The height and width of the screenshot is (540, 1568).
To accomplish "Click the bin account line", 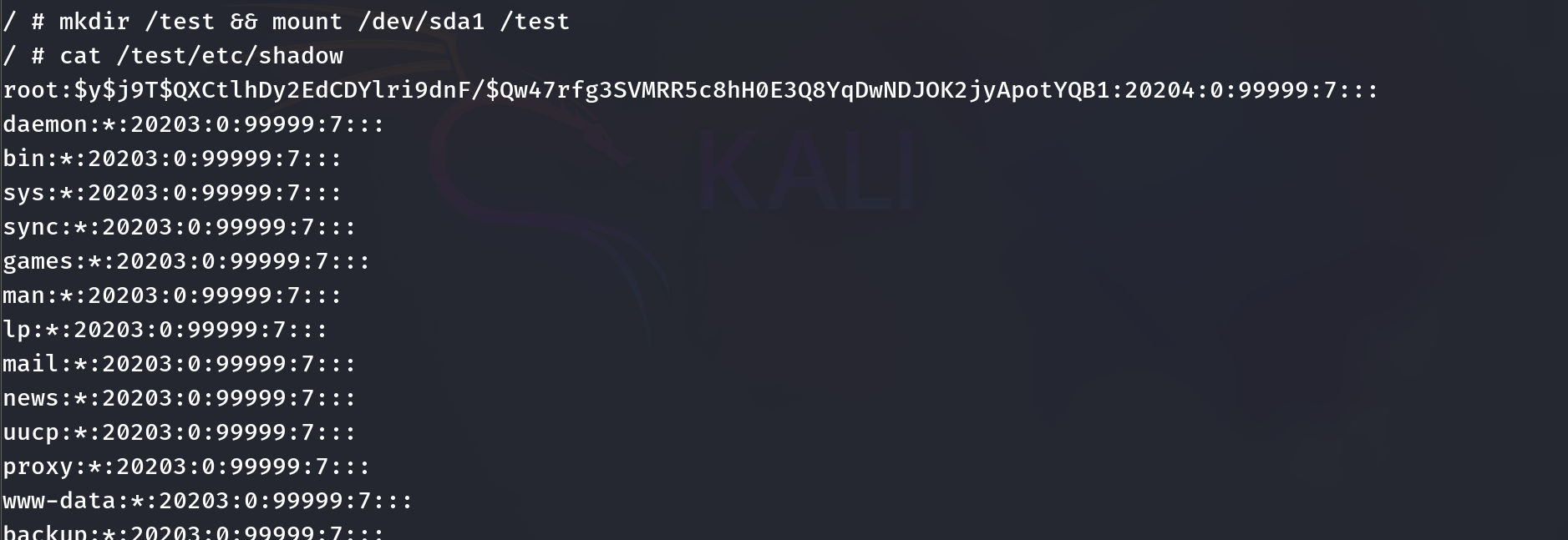I will 172,159.
